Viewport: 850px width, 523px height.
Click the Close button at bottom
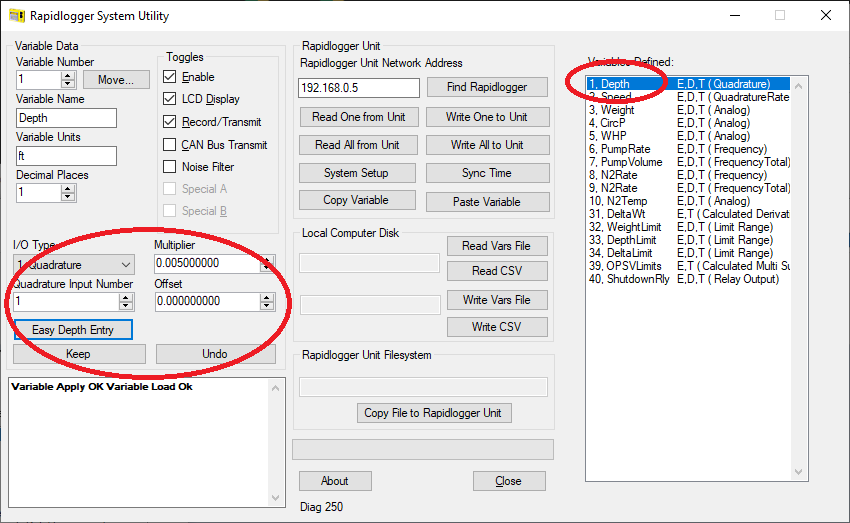tap(509, 481)
